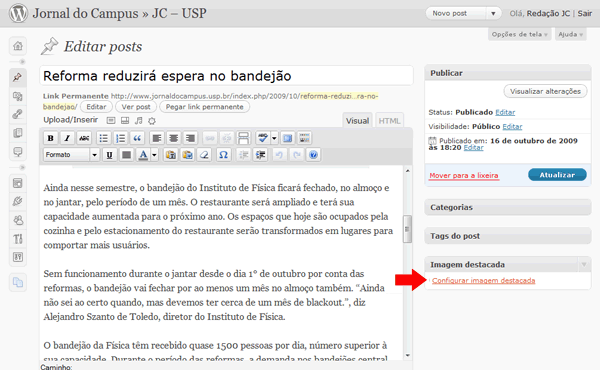This screenshot has height=370, width=600.
Task: Add audio via the music note icon
Action: click(x=139, y=121)
